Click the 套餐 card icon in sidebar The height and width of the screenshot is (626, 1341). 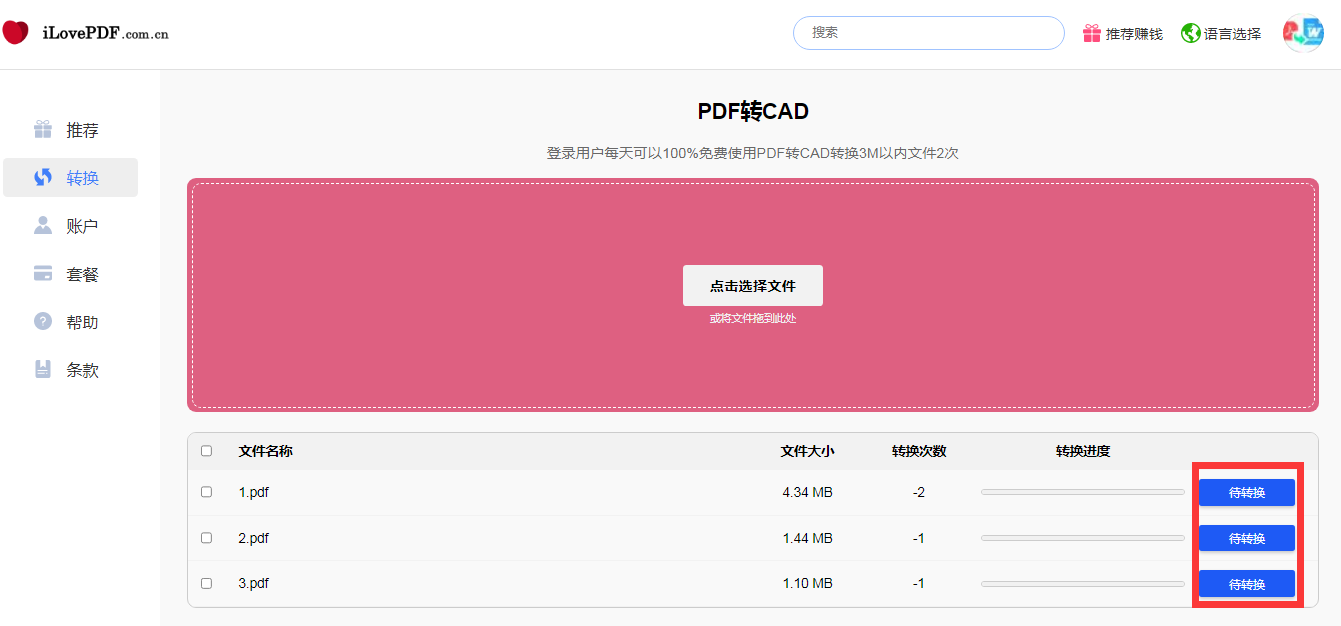coord(42,273)
